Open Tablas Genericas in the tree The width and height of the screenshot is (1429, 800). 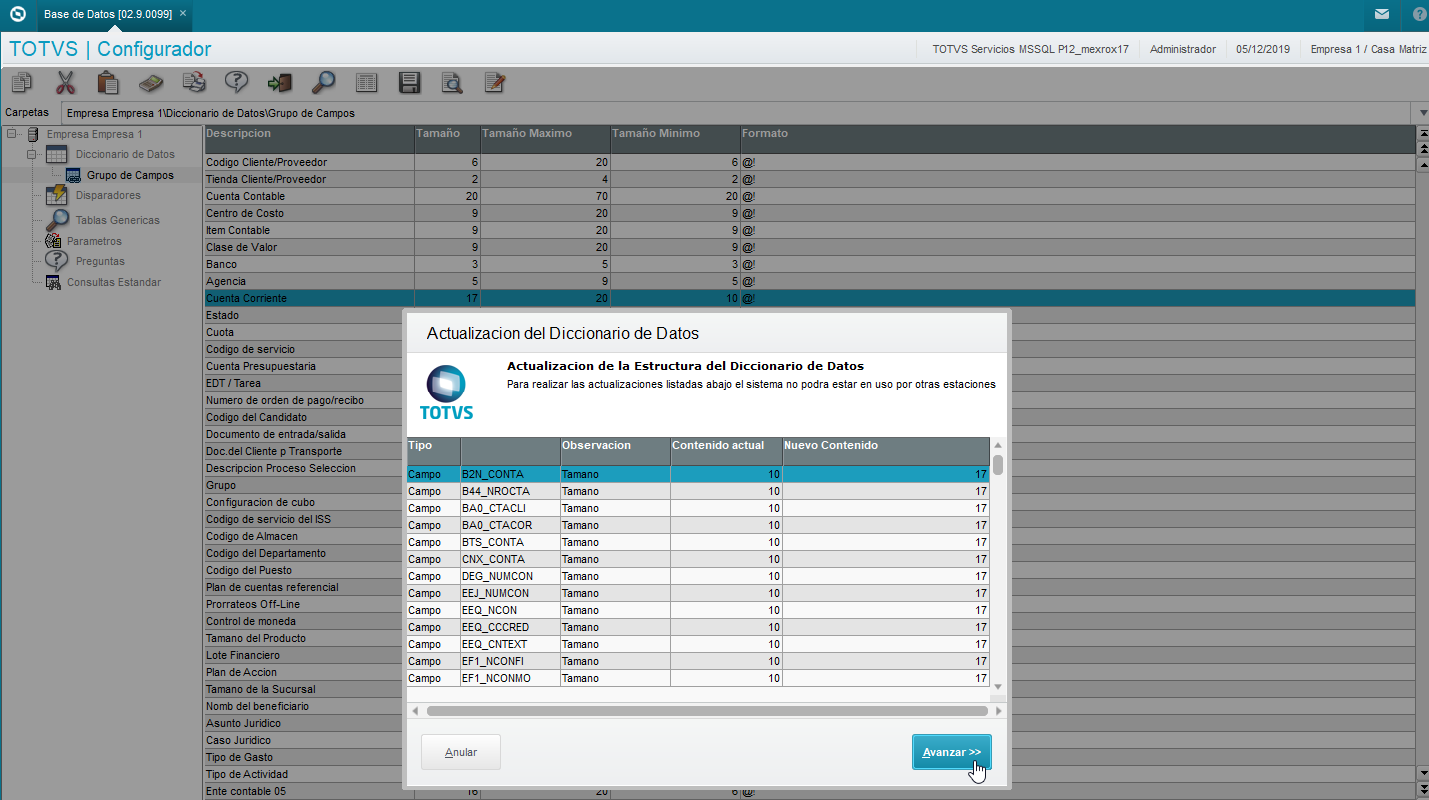[118, 220]
